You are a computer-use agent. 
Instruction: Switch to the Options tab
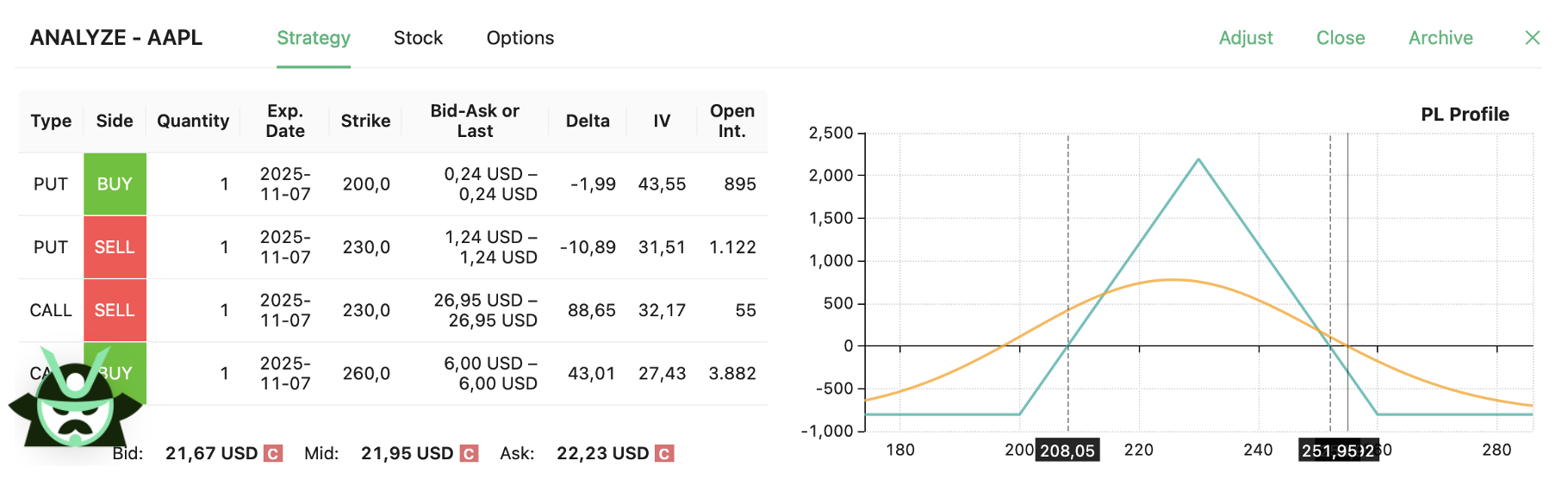click(520, 38)
